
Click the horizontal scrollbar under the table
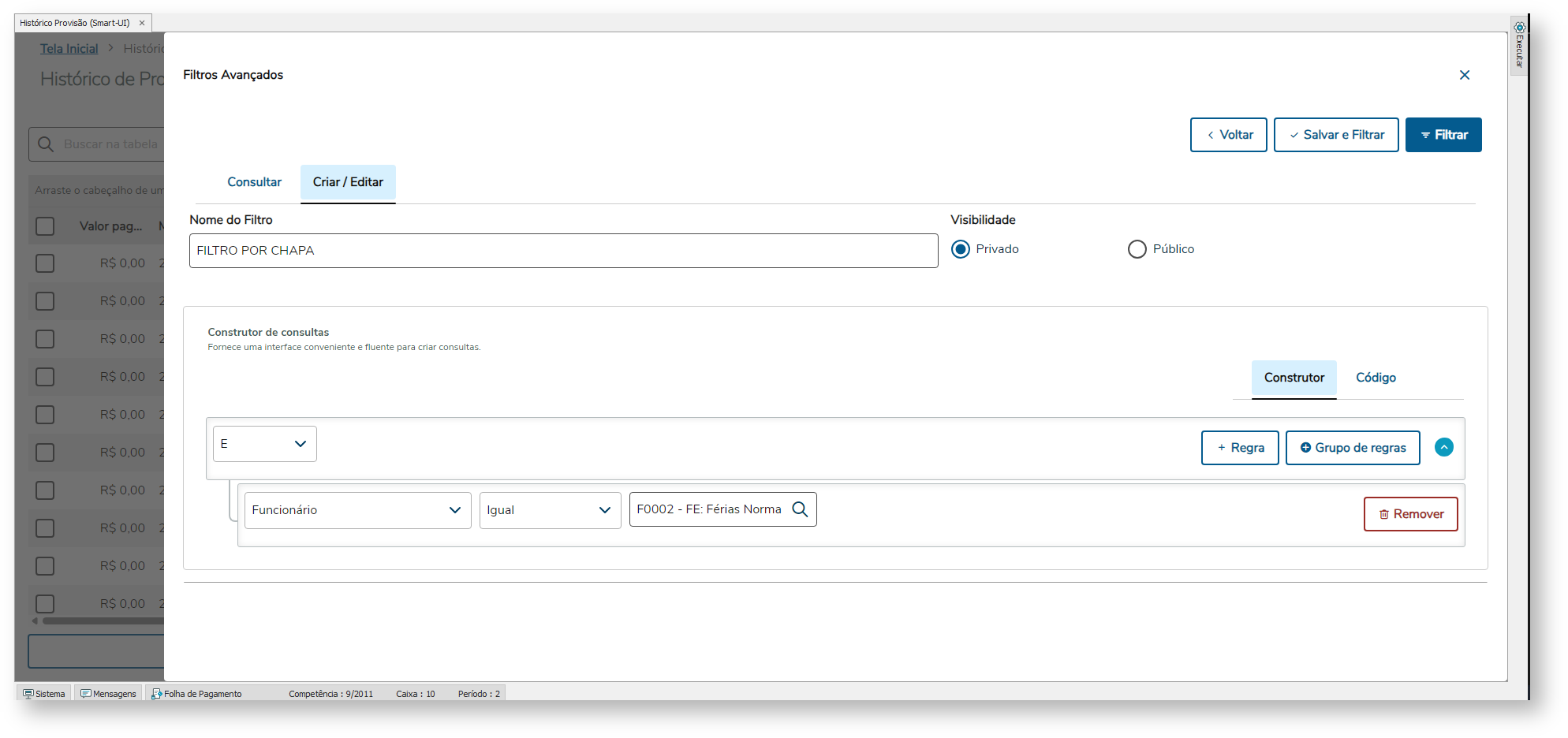click(103, 621)
